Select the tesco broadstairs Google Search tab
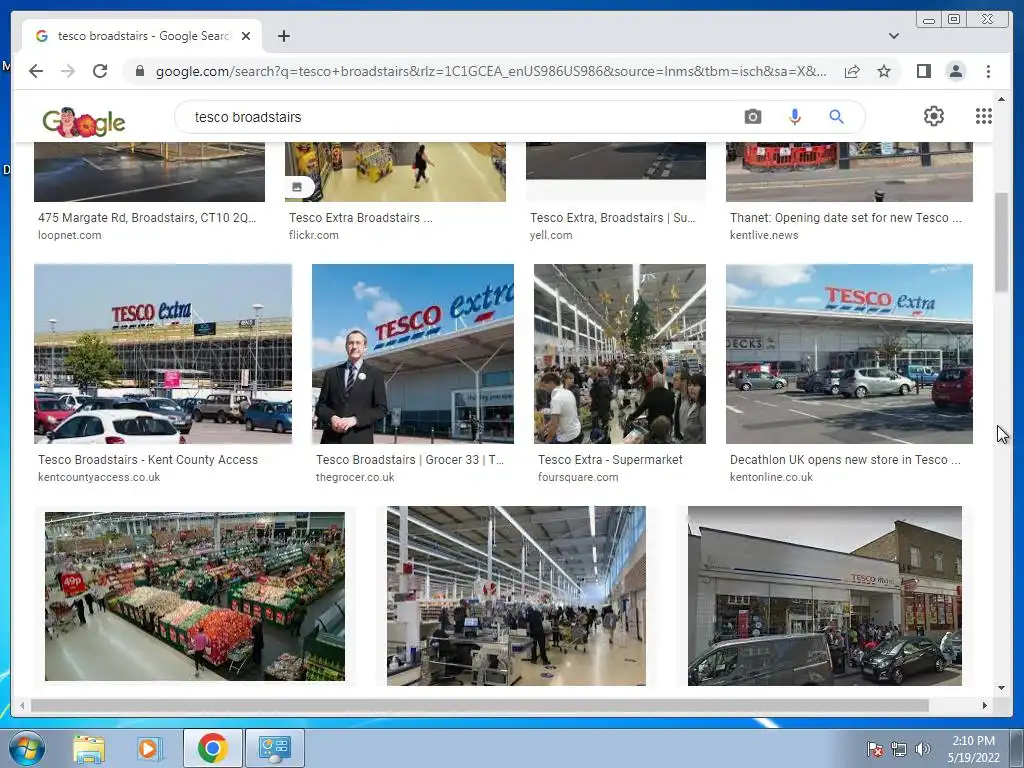 (x=142, y=36)
